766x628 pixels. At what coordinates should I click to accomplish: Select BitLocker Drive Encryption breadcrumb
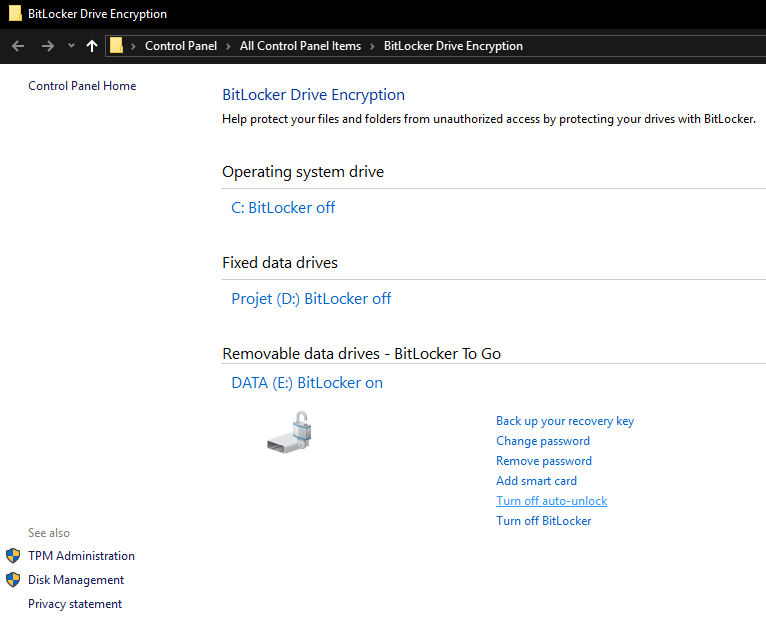point(453,46)
